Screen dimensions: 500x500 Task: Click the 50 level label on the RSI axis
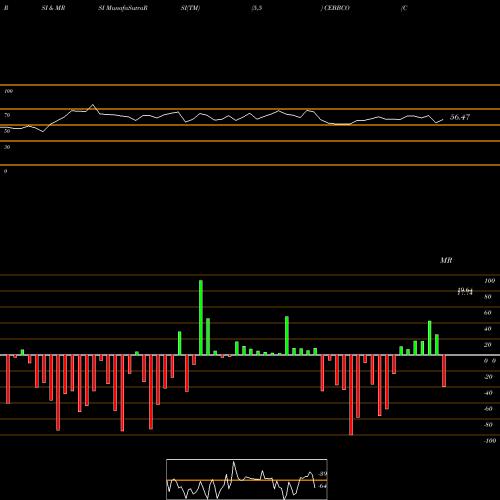(x=7, y=131)
